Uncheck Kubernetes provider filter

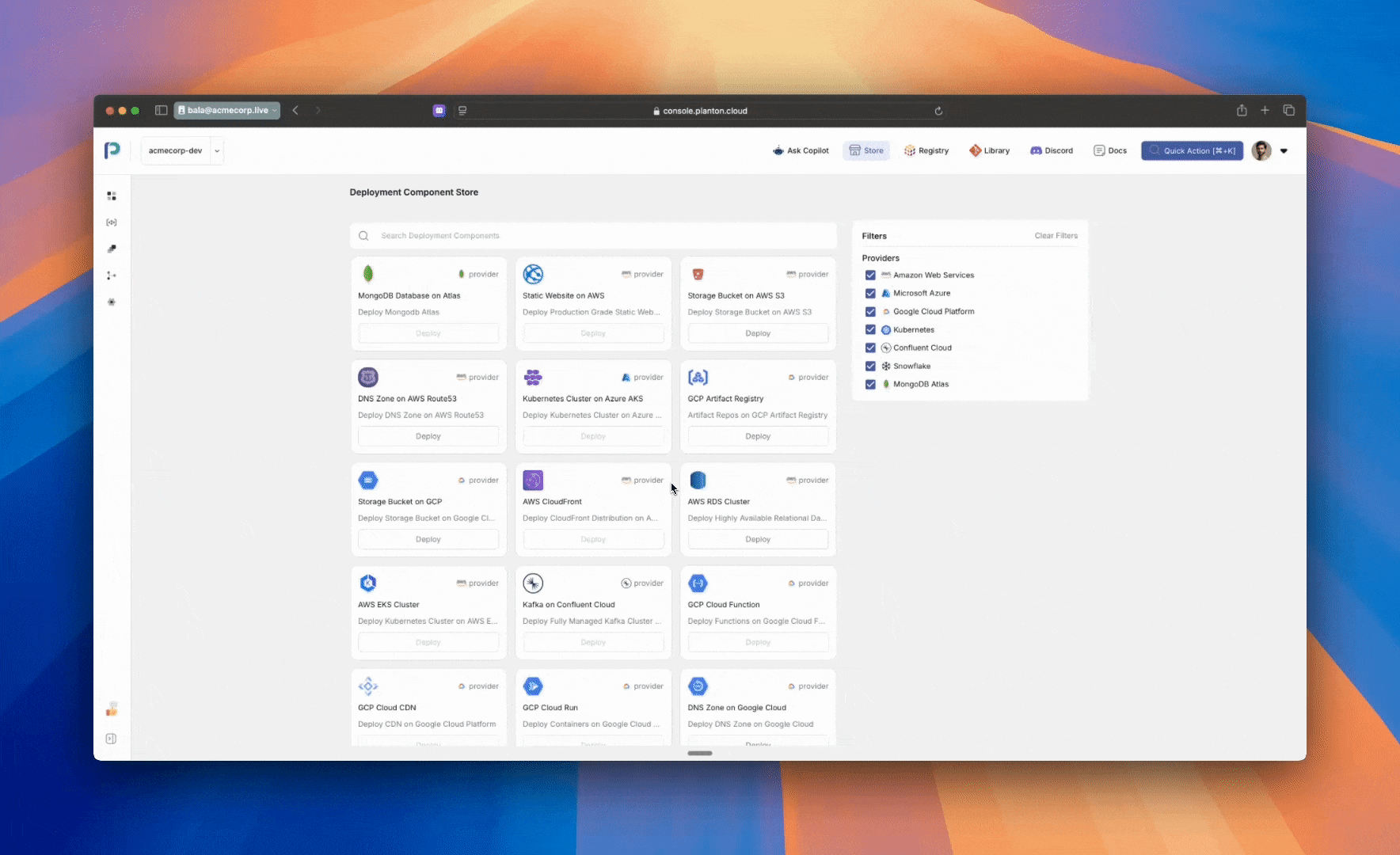coord(870,329)
